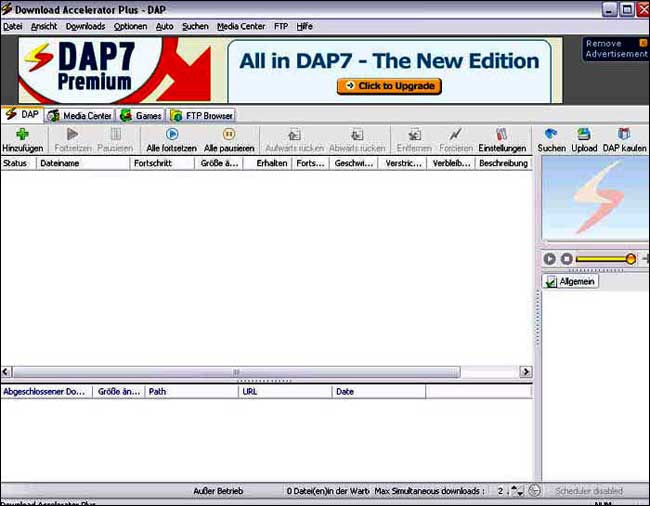Click the Remove Advertisement link
Image resolution: width=650 pixels, height=506 pixels.
click(x=616, y=49)
